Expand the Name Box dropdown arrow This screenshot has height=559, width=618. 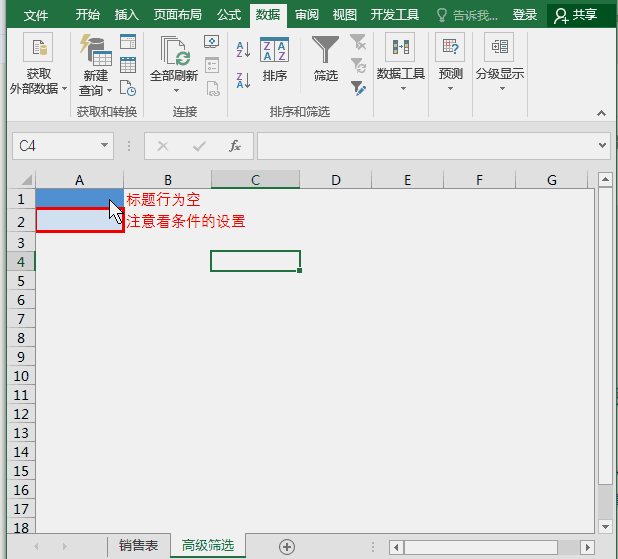104,145
